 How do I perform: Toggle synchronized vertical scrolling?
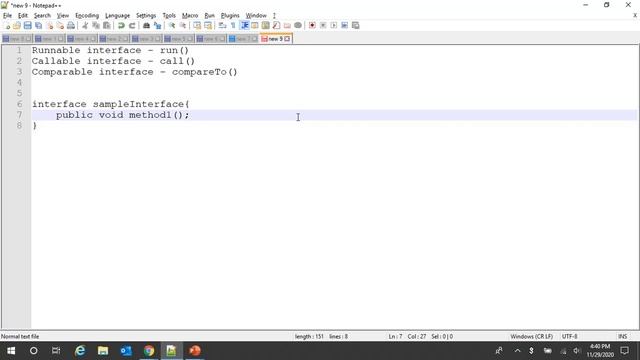click(197, 25)
